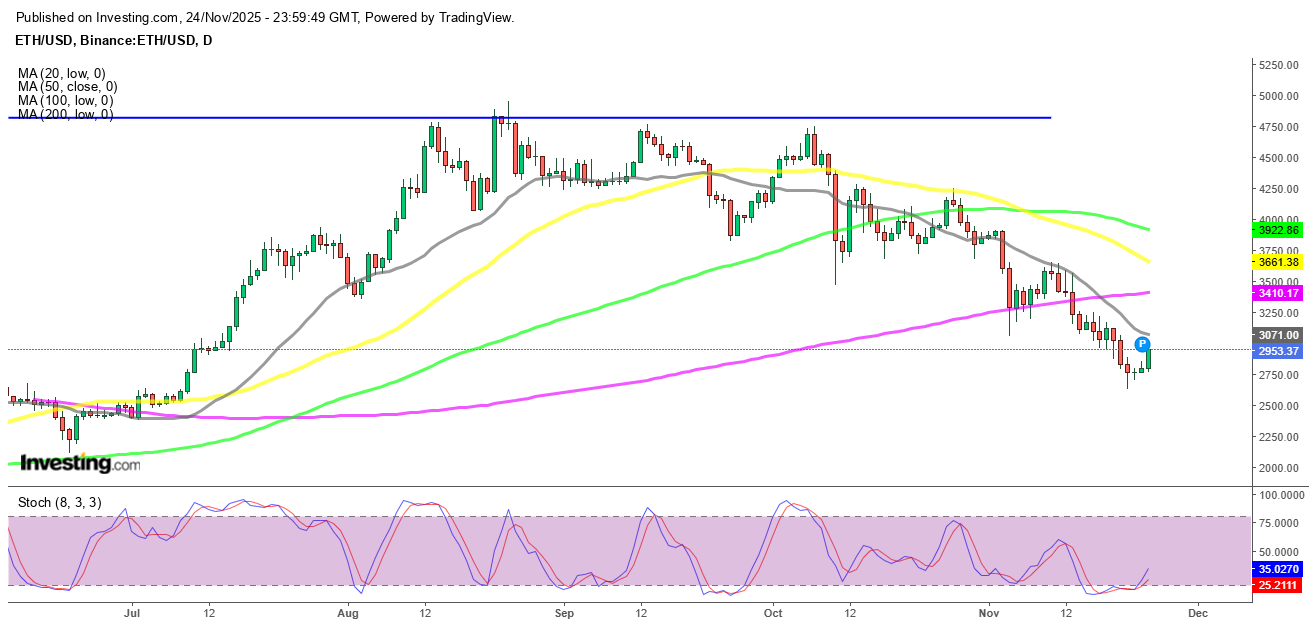Screen dimensions: 1316x626
Task: Toggle the MA (100, low, 0) indicator label
Action: [65, 101]
